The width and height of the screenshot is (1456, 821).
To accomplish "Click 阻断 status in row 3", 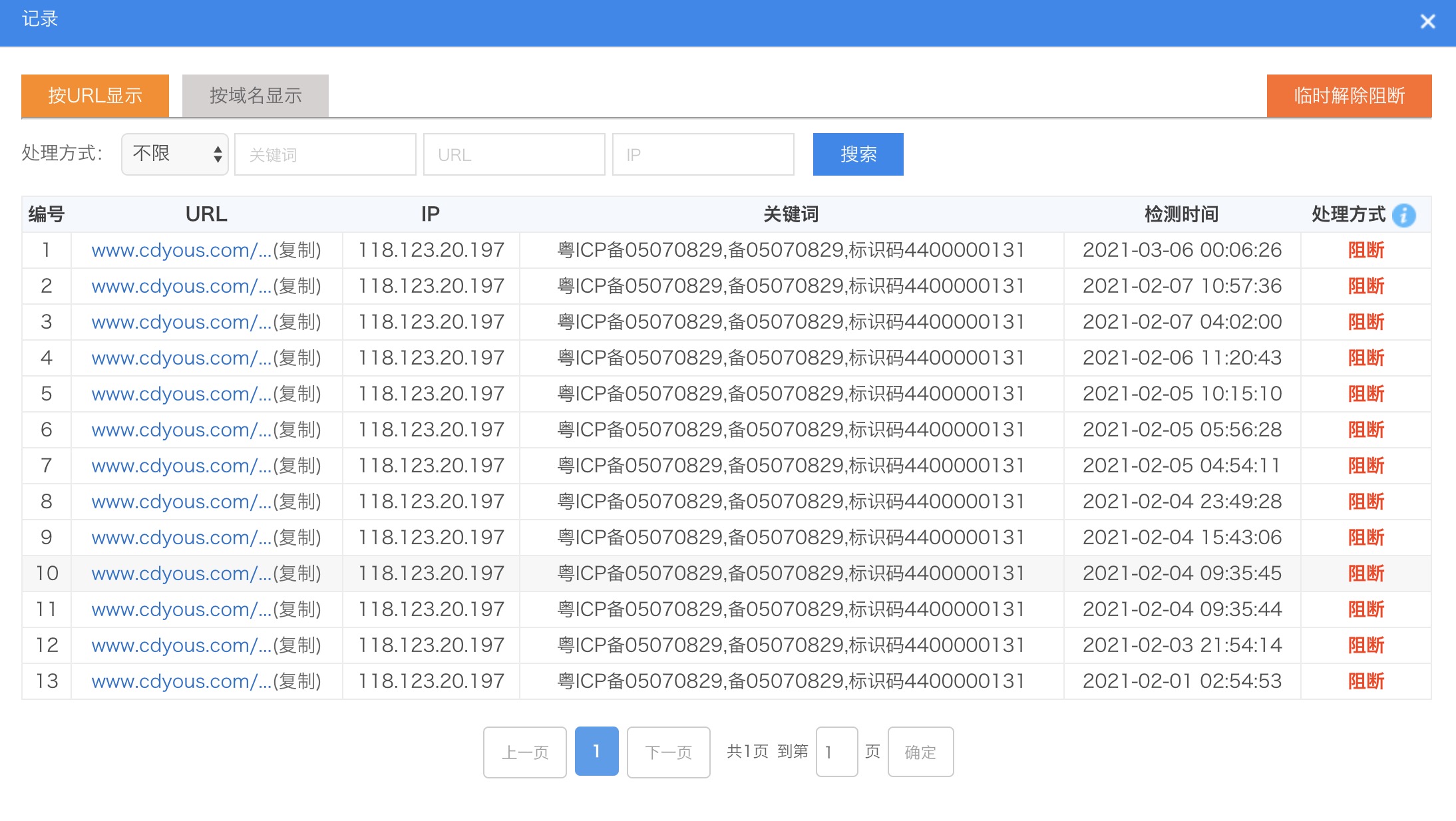I will 1365,322.
